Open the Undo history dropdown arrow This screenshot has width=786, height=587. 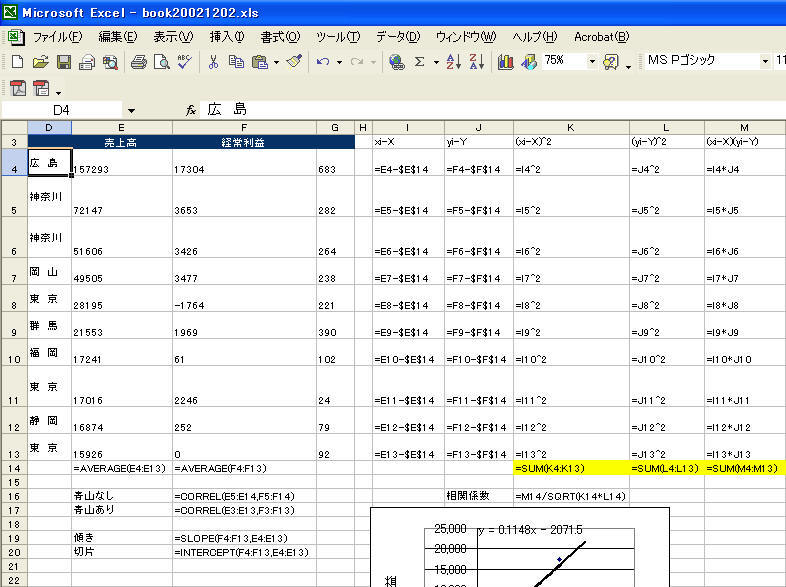click(x=338, y=62)
